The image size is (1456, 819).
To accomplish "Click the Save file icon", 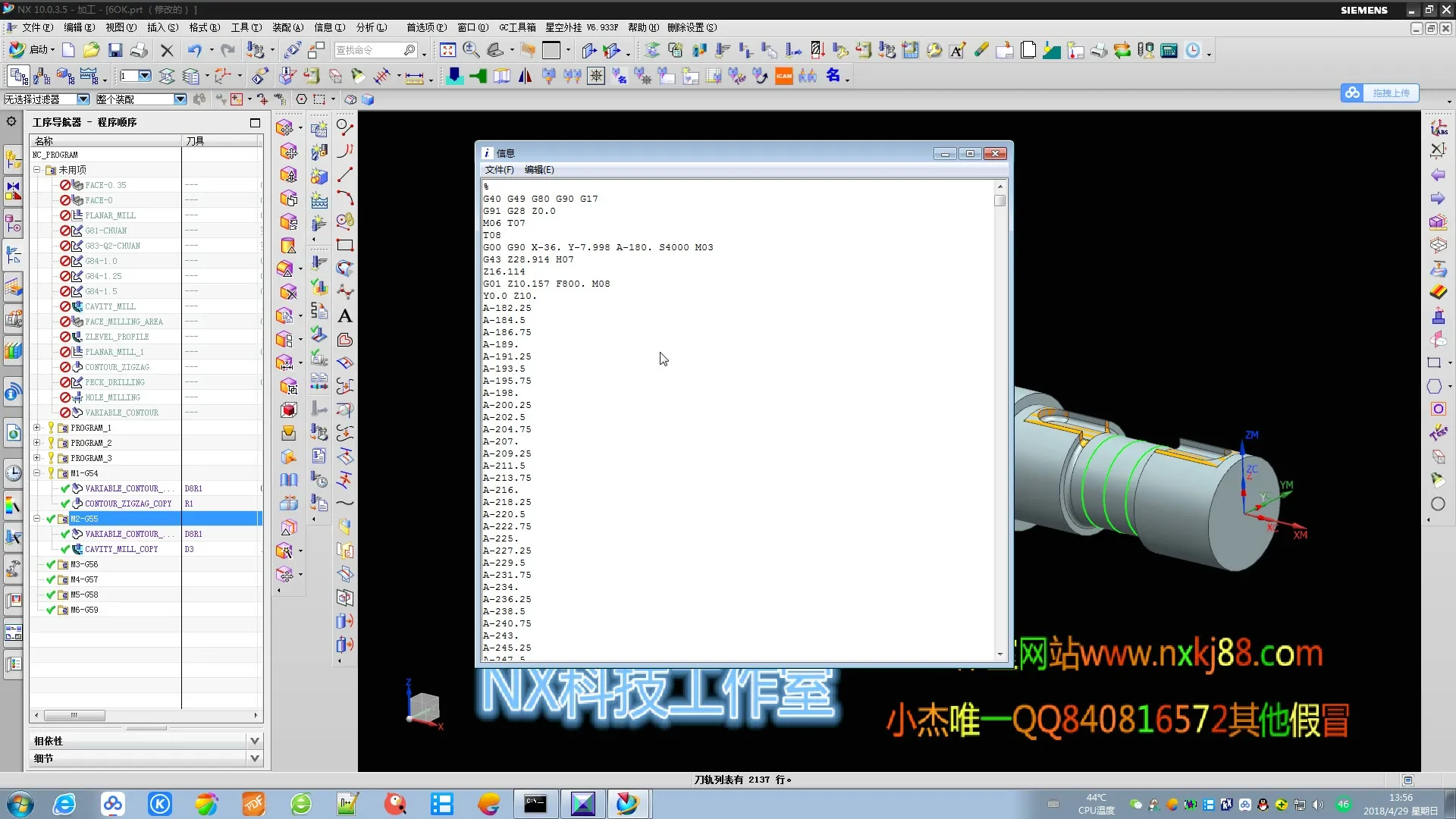I will [x=115, y=50].
